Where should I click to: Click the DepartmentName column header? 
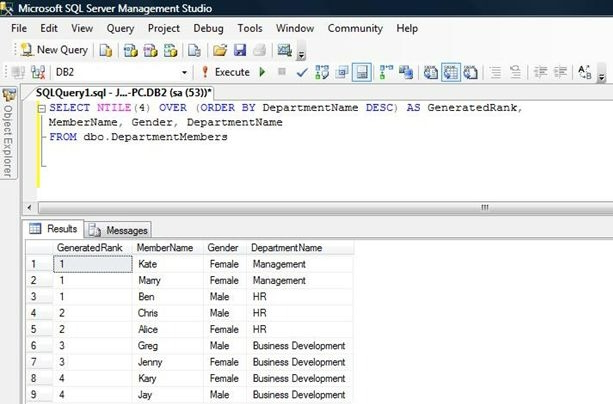click(300, 248)
